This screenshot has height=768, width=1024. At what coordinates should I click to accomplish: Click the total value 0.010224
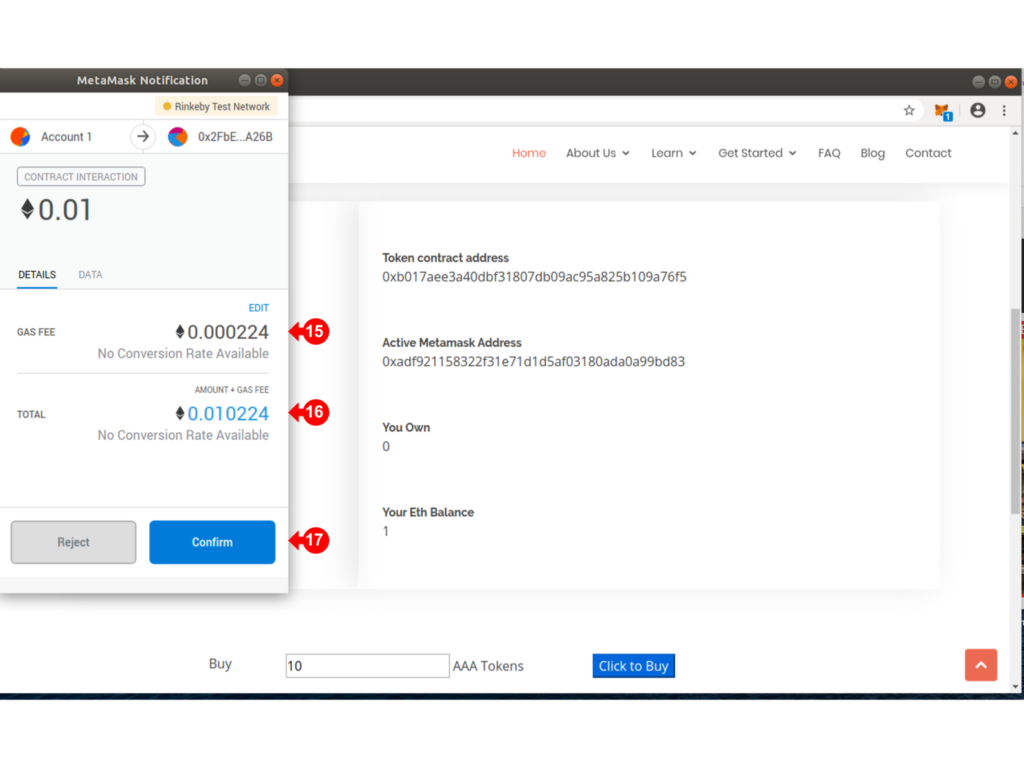pos(228,413)
